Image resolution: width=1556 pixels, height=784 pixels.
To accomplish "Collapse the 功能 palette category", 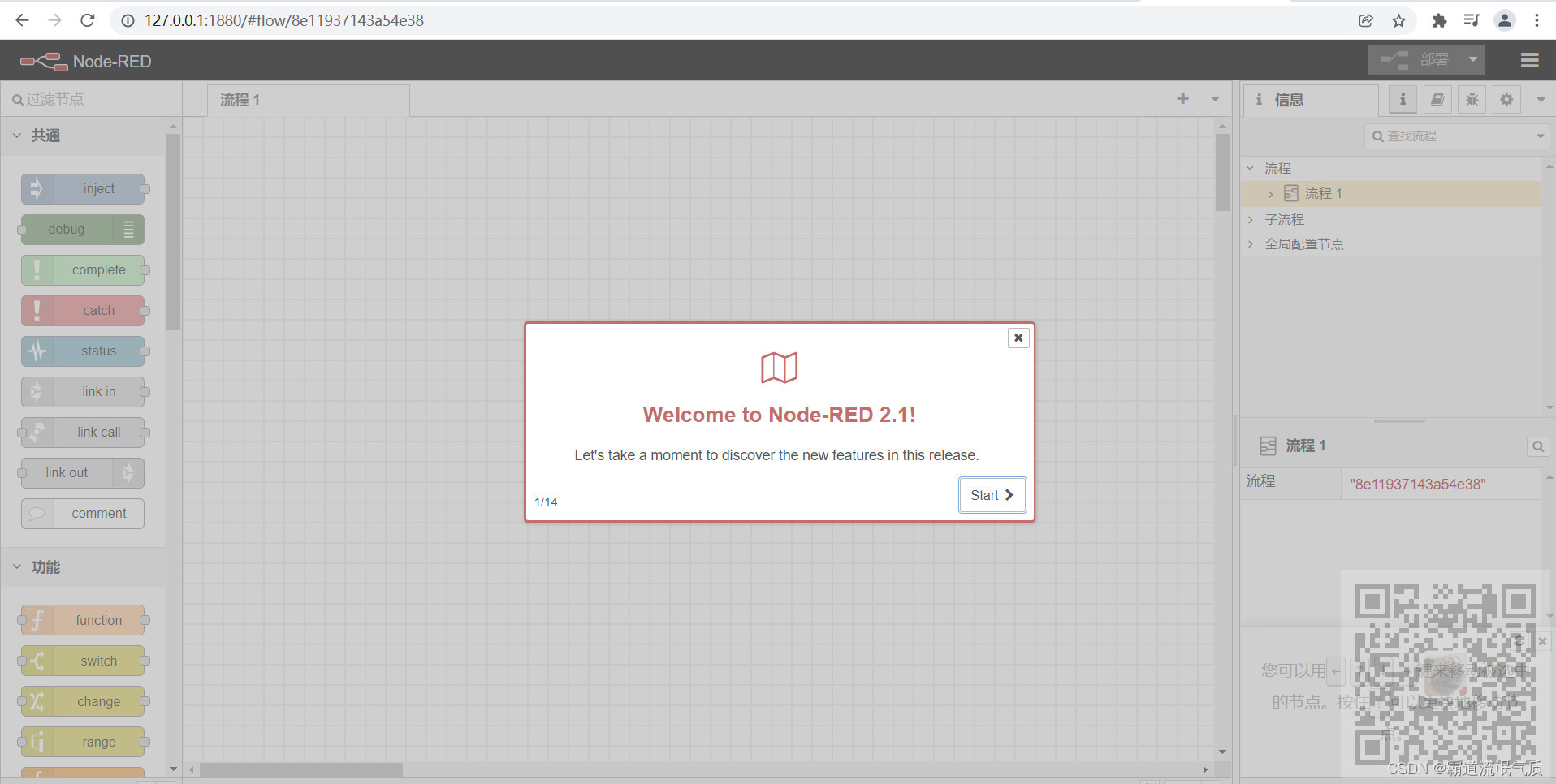I will point(82,567).
